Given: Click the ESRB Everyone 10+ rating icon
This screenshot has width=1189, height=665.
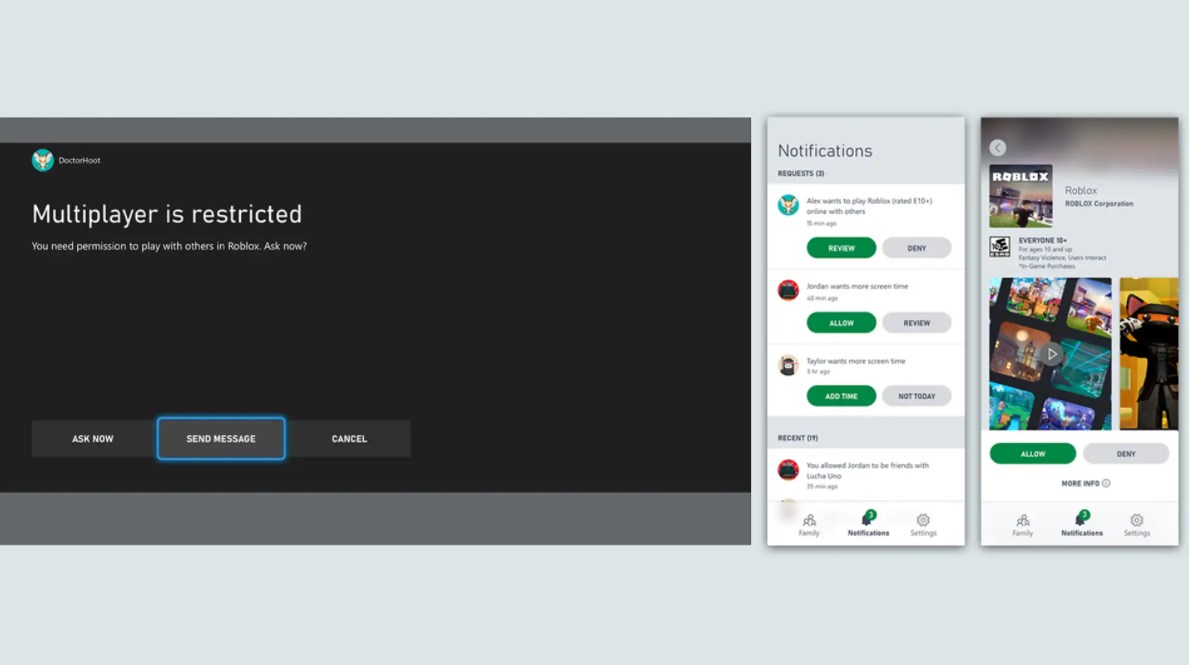Looking at the screenshot, I should (x=999, y=246).
